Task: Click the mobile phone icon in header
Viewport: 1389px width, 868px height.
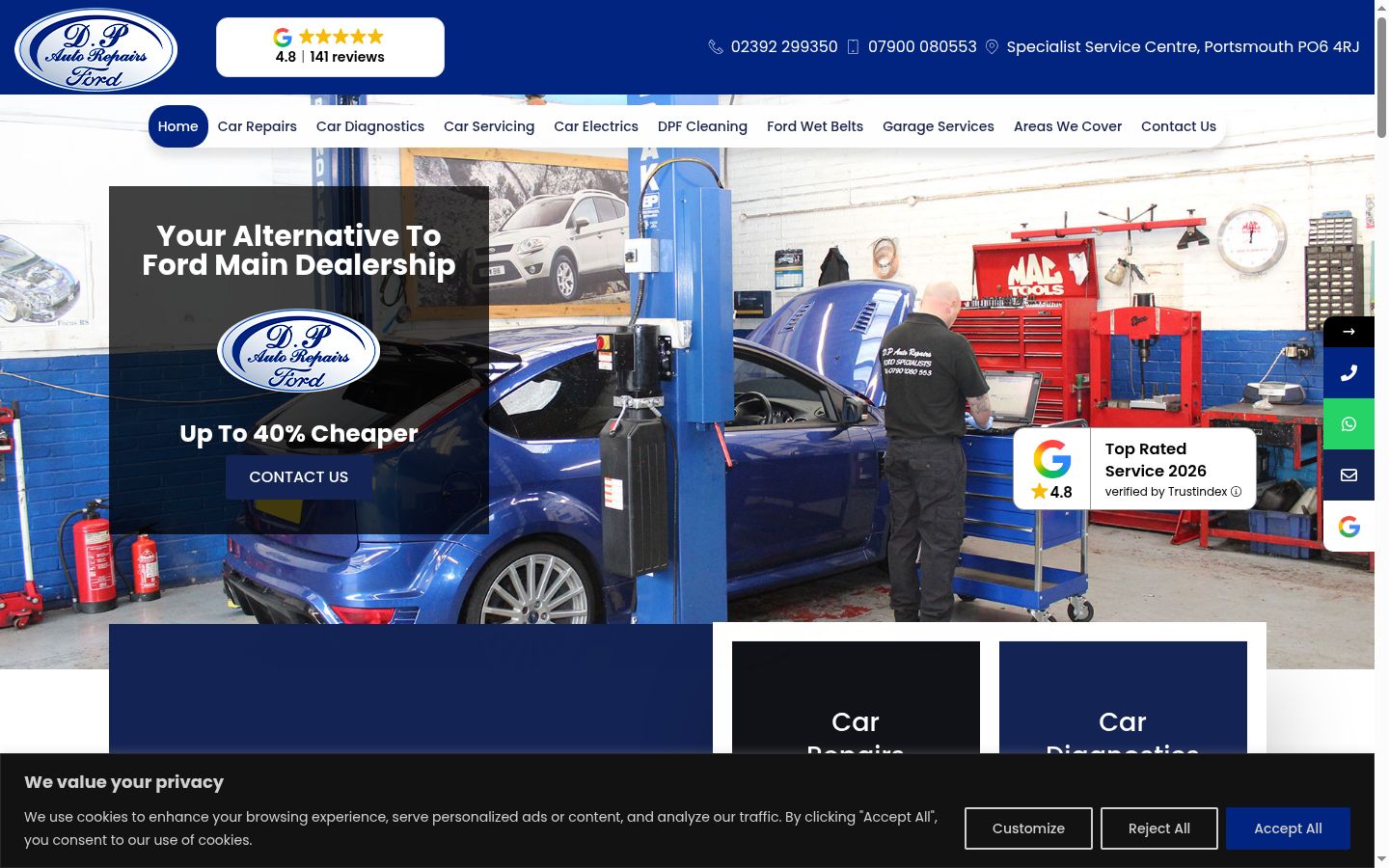Action: (x=853, y=47)
